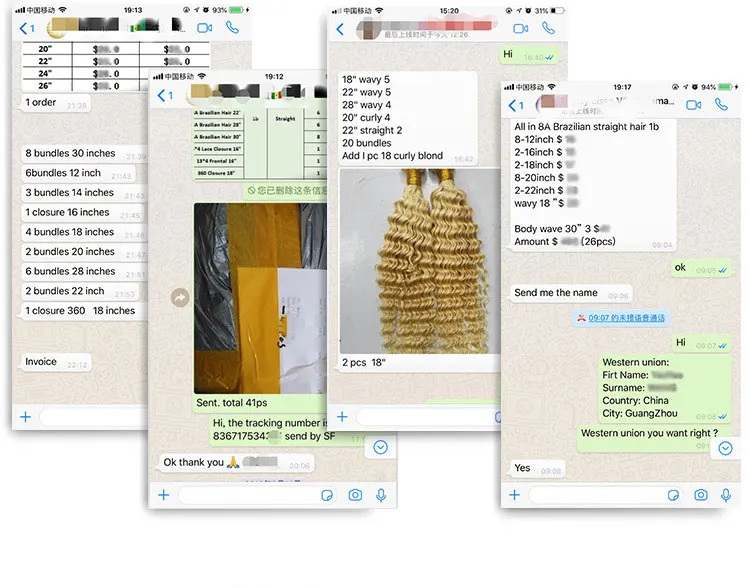The width and height of the screenshot is (750, 588).
Task: Tap the voice call icon in leftmost chat
Action: 232,28
